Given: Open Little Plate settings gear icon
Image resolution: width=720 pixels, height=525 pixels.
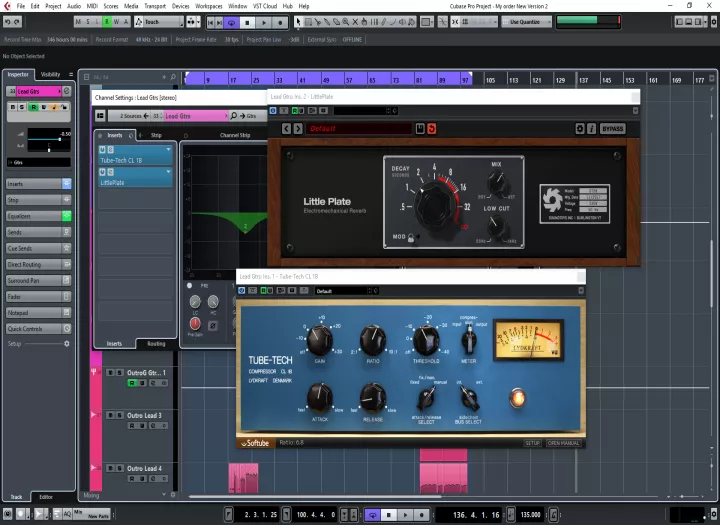Looking at the screenshot, I should pyautogui.click(x=580, y=129).
